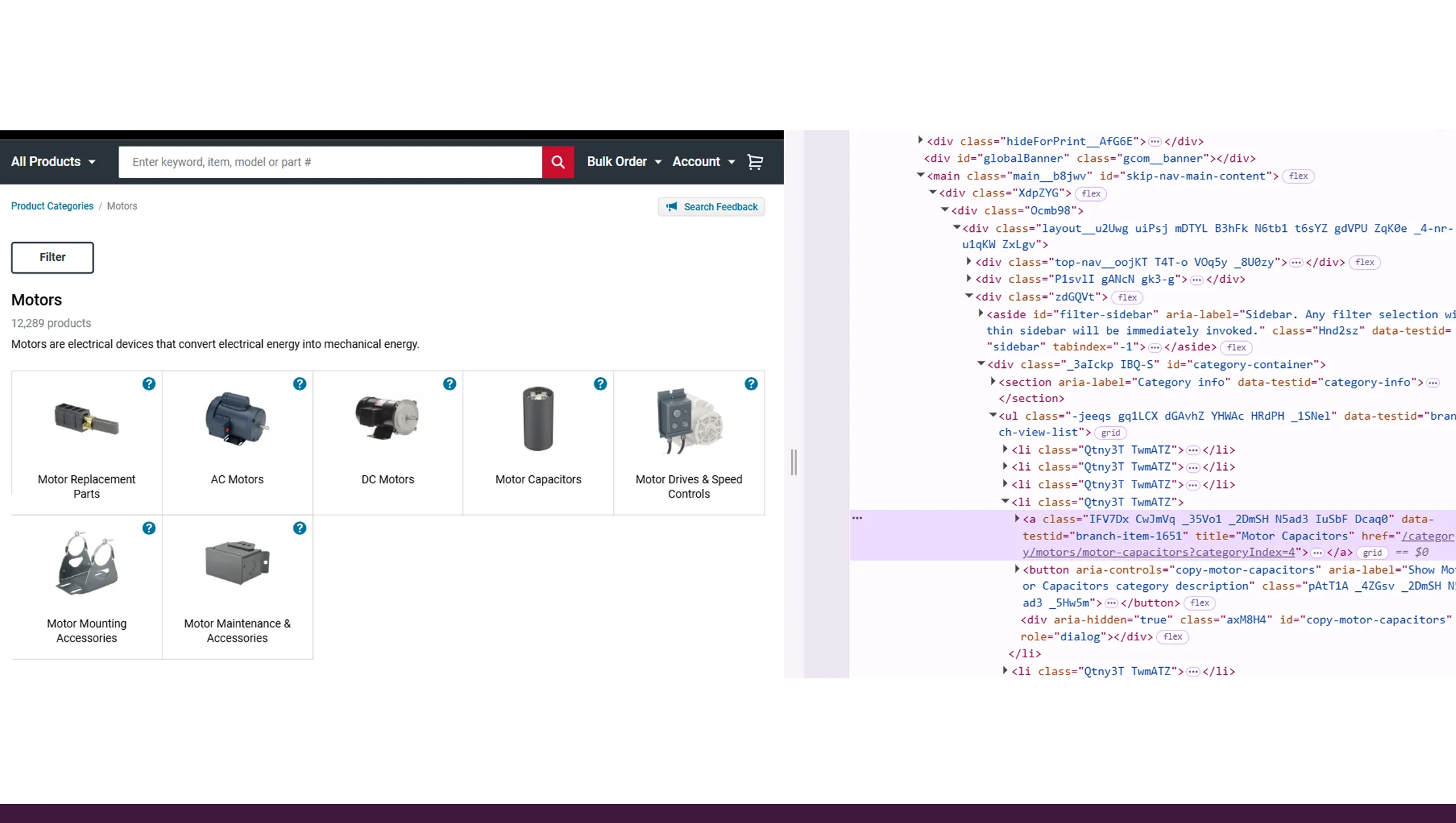
Task: Open the All Products dropdown
Action: (52, 162)
